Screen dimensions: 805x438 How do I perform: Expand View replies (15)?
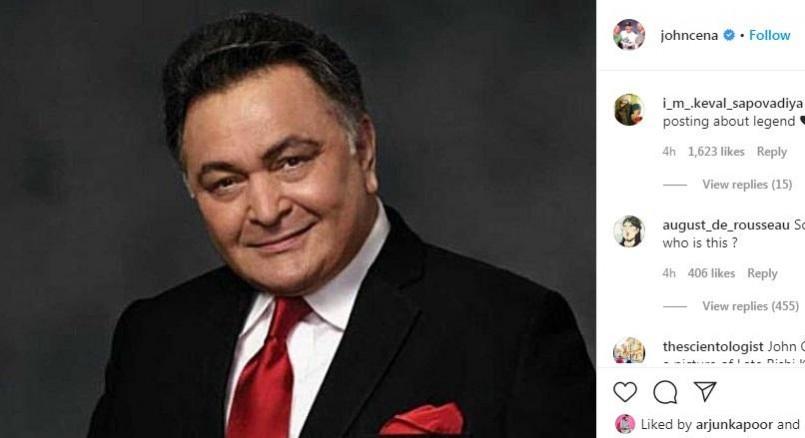pos(747,184)
